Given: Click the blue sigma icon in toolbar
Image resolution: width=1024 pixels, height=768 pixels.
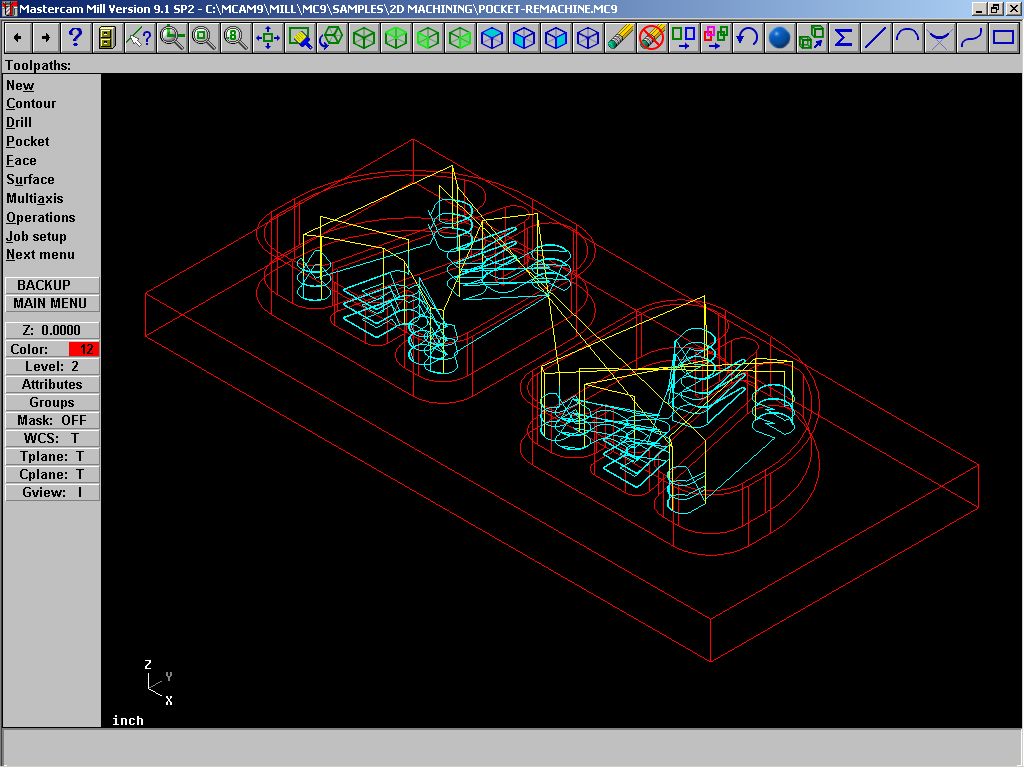Looking at the screenshot, I should click(844, 38).
